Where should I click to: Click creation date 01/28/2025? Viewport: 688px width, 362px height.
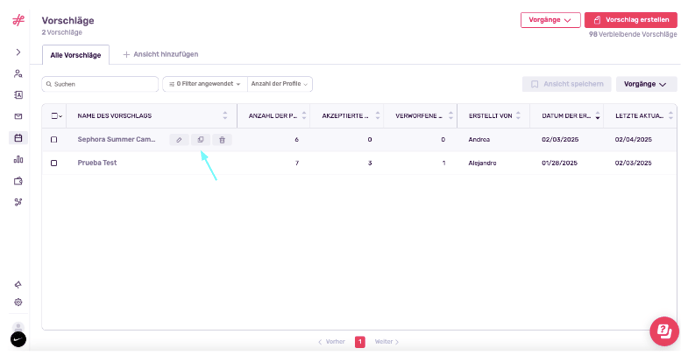click(x=559, y=163)
